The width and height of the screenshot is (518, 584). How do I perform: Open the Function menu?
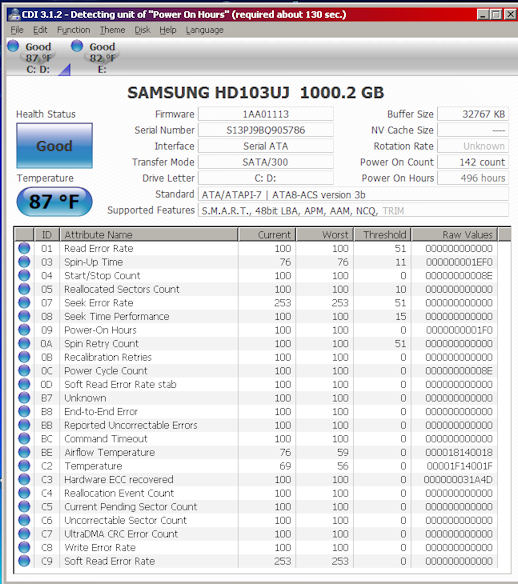(74, 30)
